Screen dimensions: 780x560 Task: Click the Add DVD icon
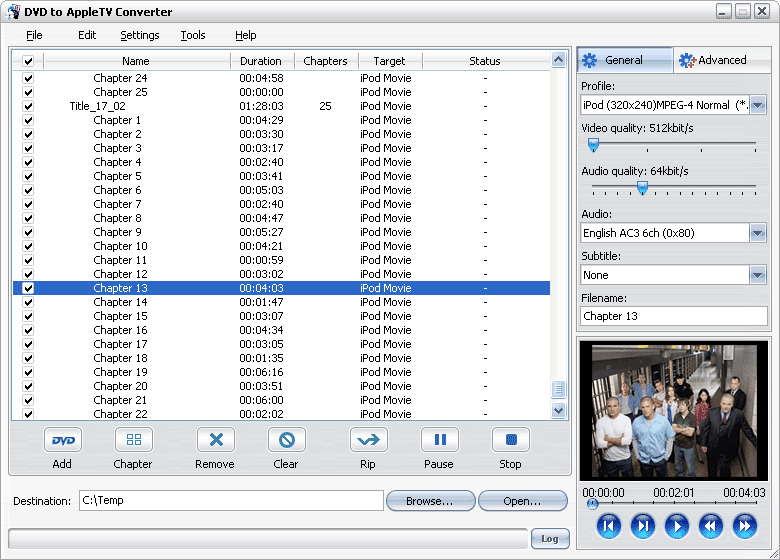[63, 440]
